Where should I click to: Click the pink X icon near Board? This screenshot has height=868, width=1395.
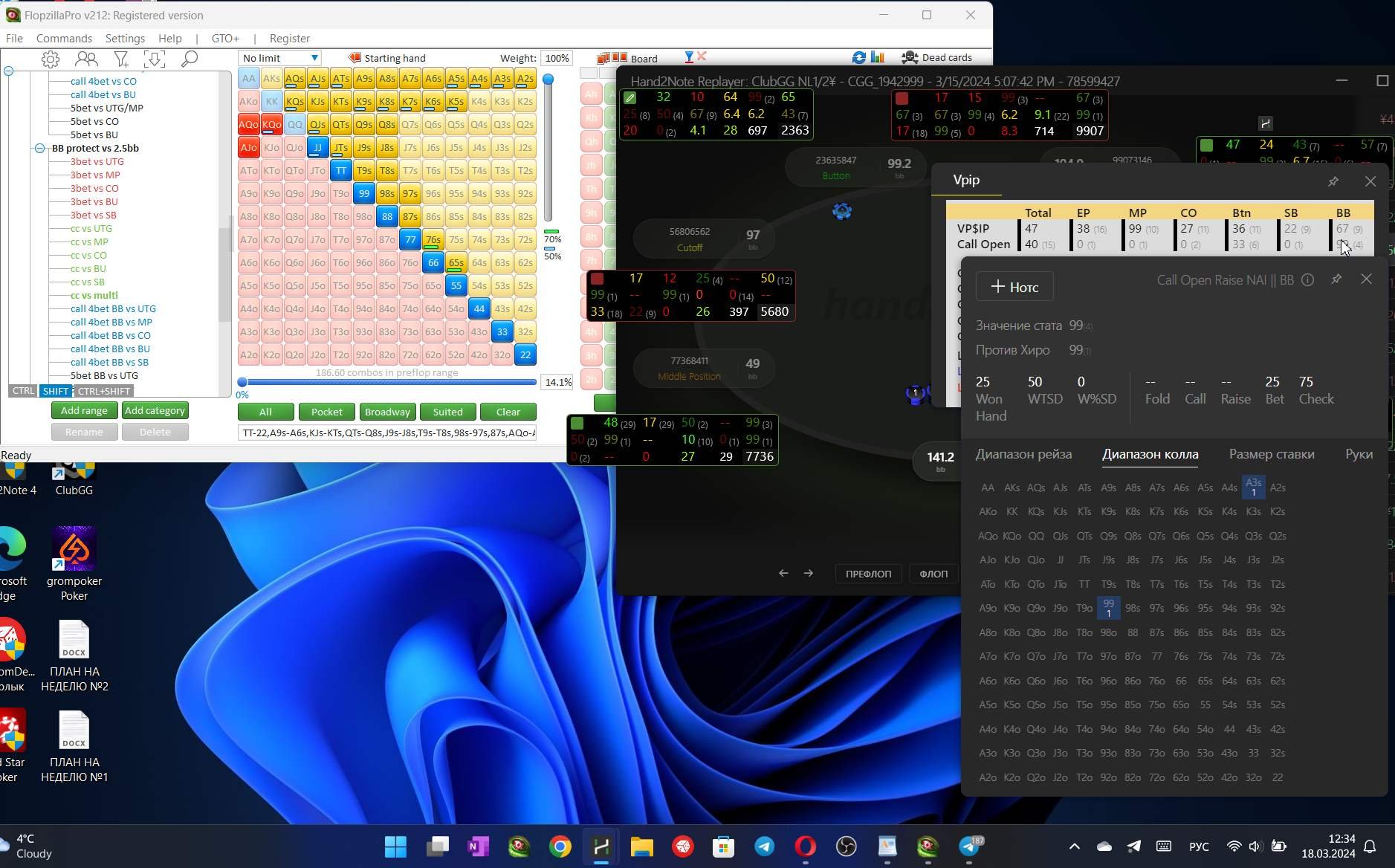point(702,56)
